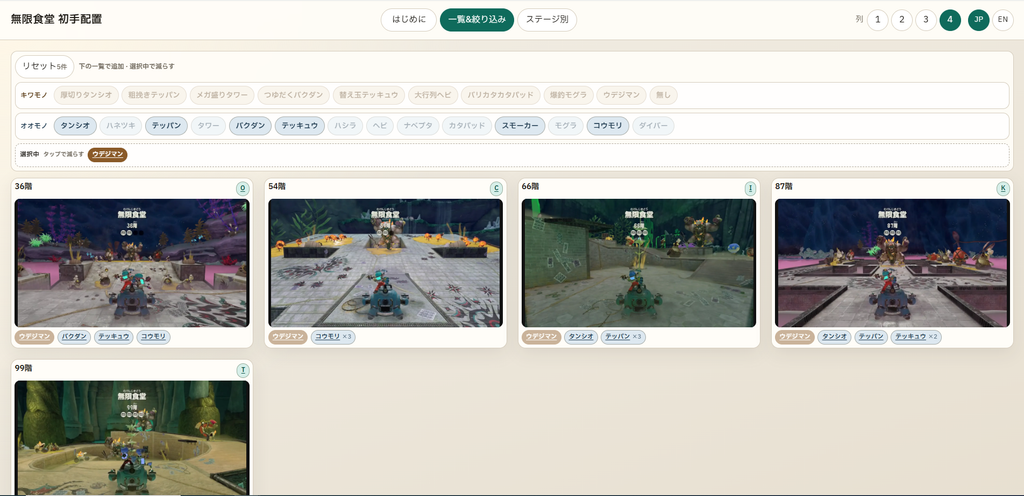Switch language to JP

(x=978, y=20)
